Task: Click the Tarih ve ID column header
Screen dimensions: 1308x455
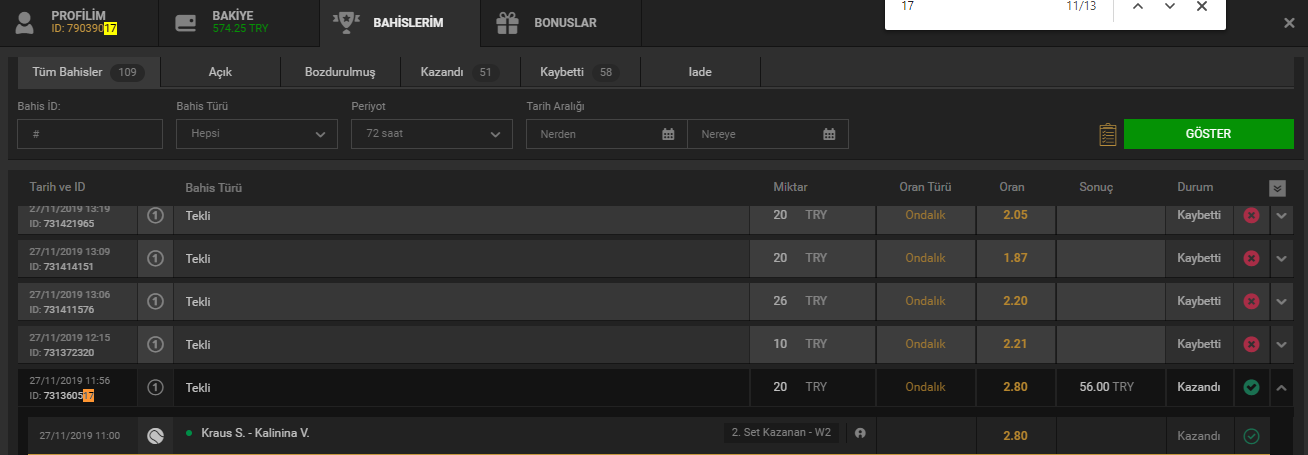Action: (58, 187)
